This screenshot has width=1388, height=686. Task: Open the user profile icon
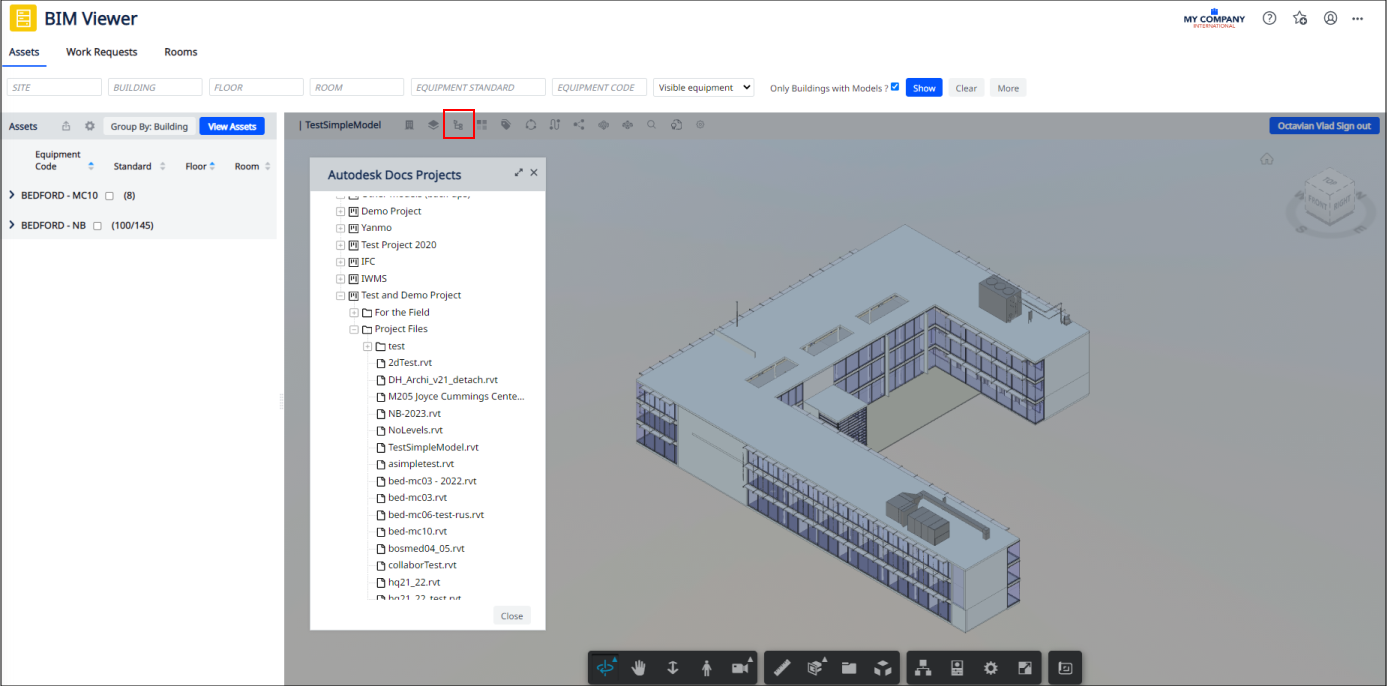point(1330,18)
